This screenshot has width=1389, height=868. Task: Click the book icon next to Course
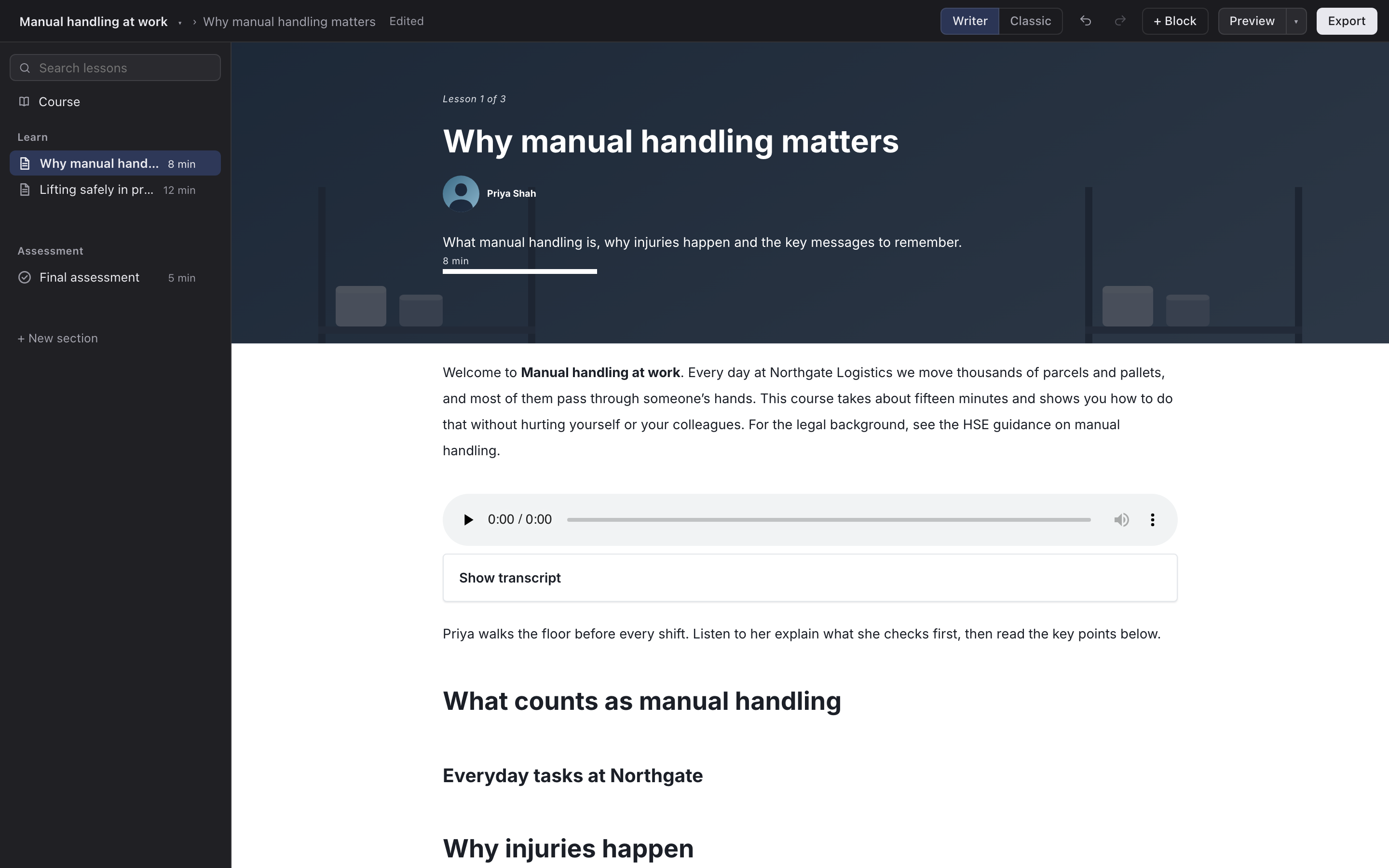24,102
